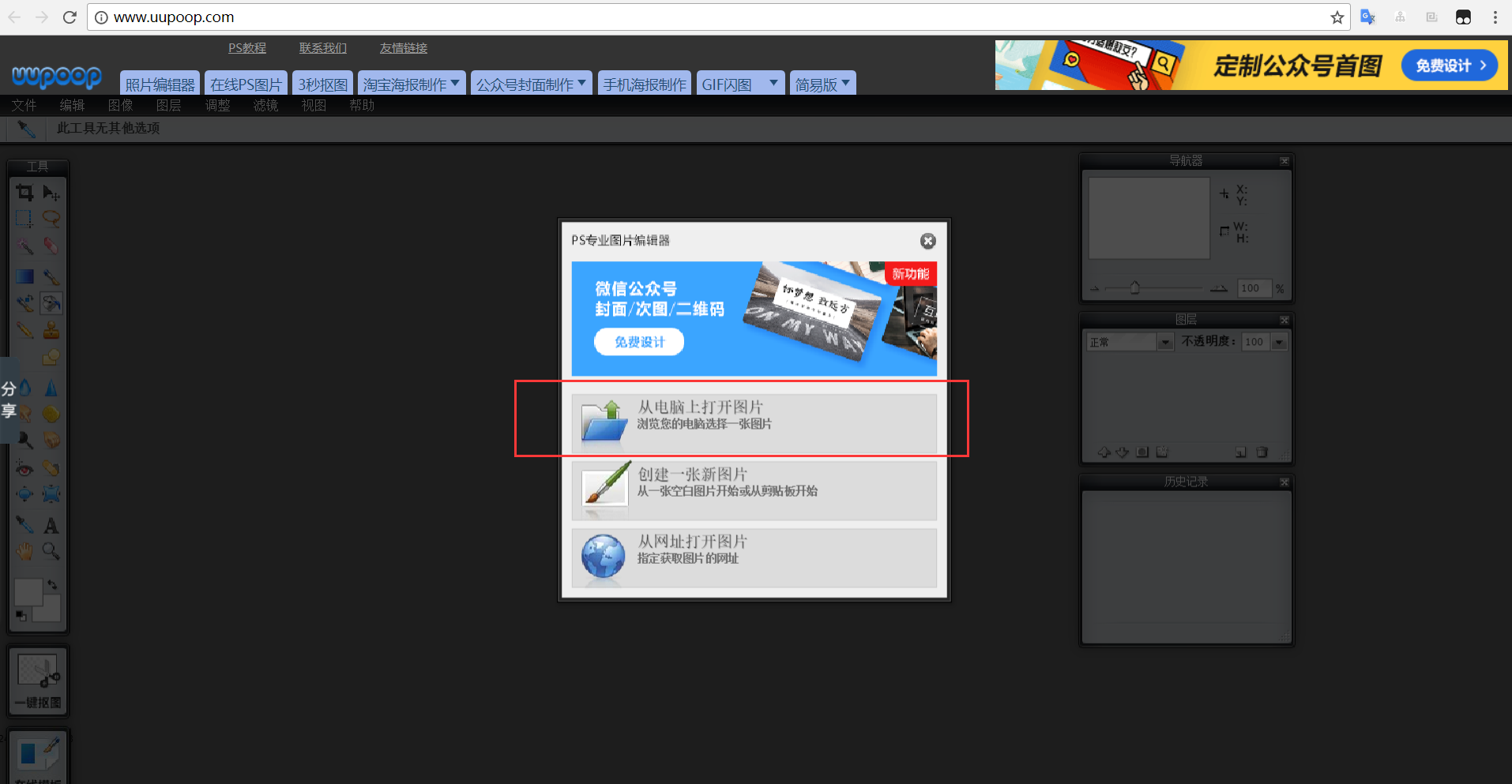Choose 从电脑上打开图片 option
This screenshot has height=784, width=1512.
tap(754, 424)
